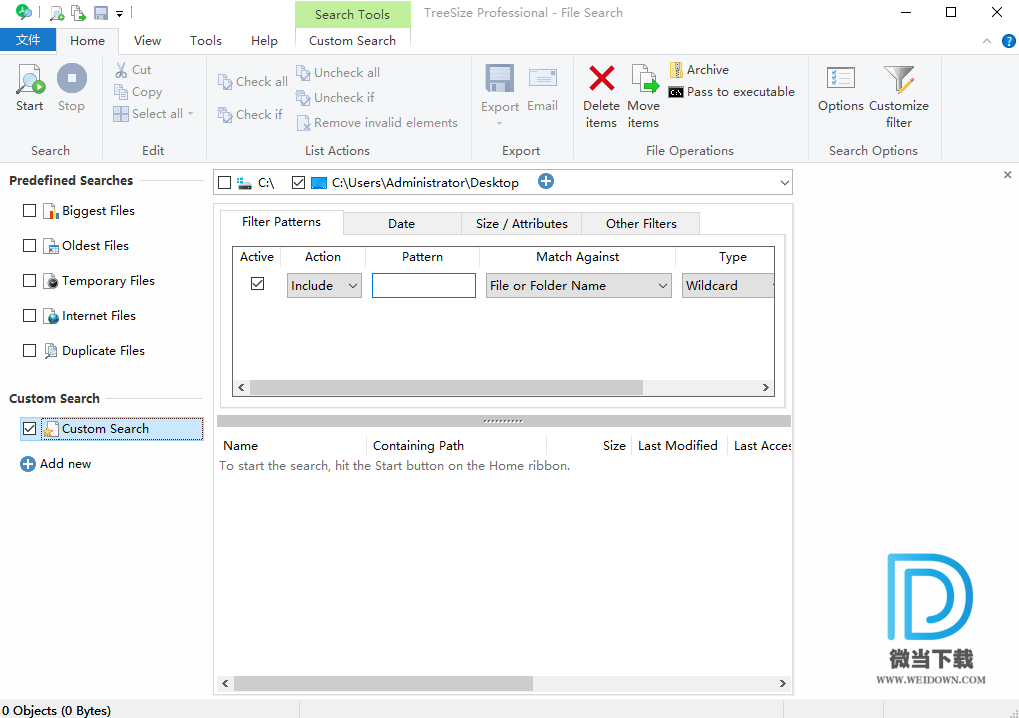Start the file search
1019x718 pixels.
30,88
